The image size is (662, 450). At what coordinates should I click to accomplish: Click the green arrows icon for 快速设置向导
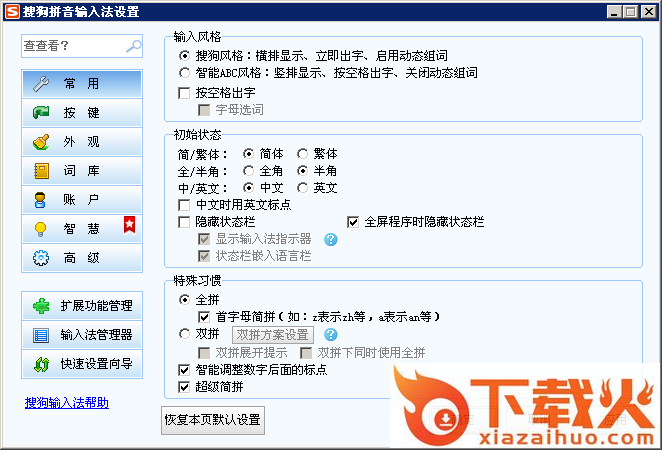(x=41, y=364)
